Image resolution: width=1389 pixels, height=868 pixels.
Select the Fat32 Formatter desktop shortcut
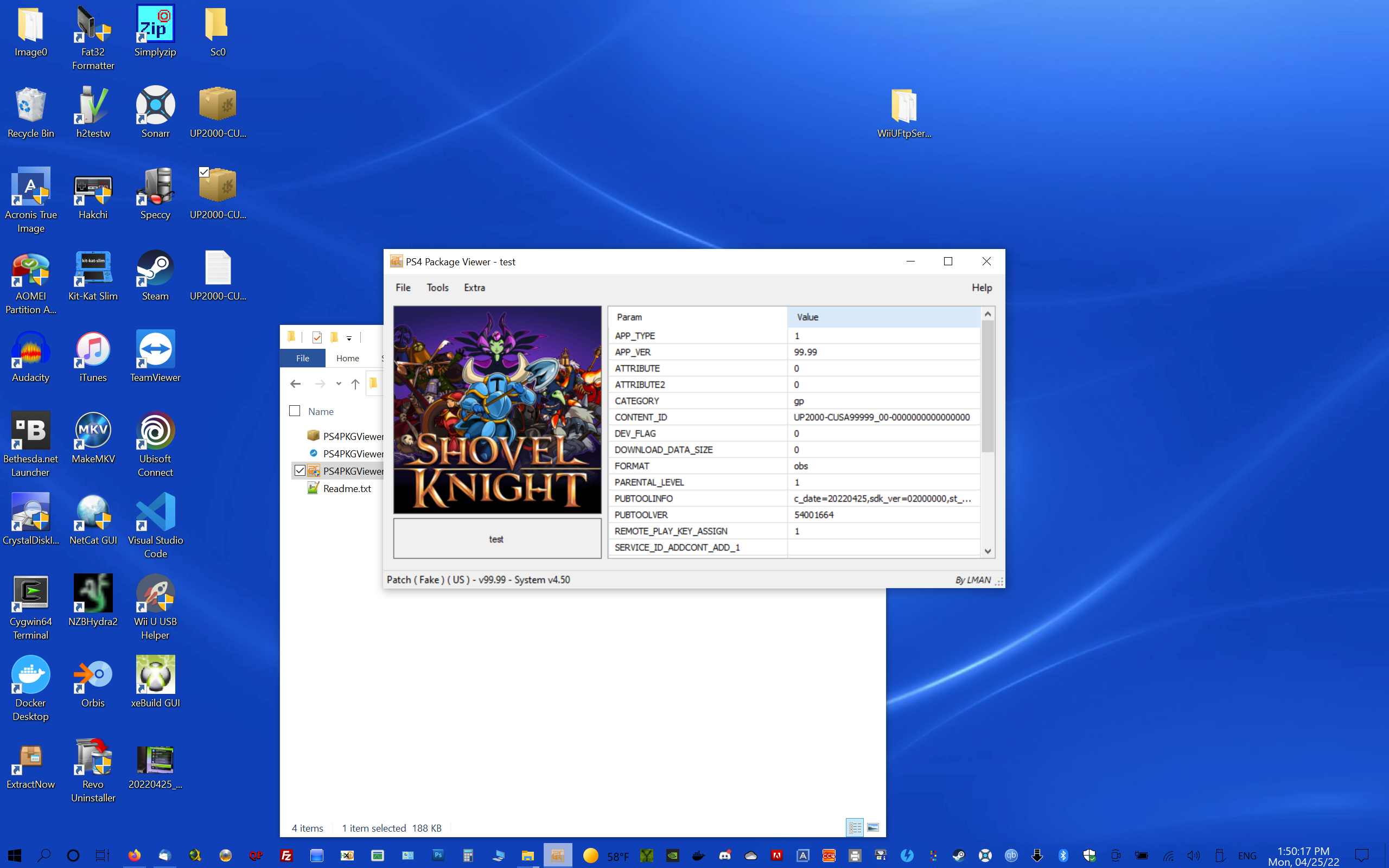(x=93, y=38)
